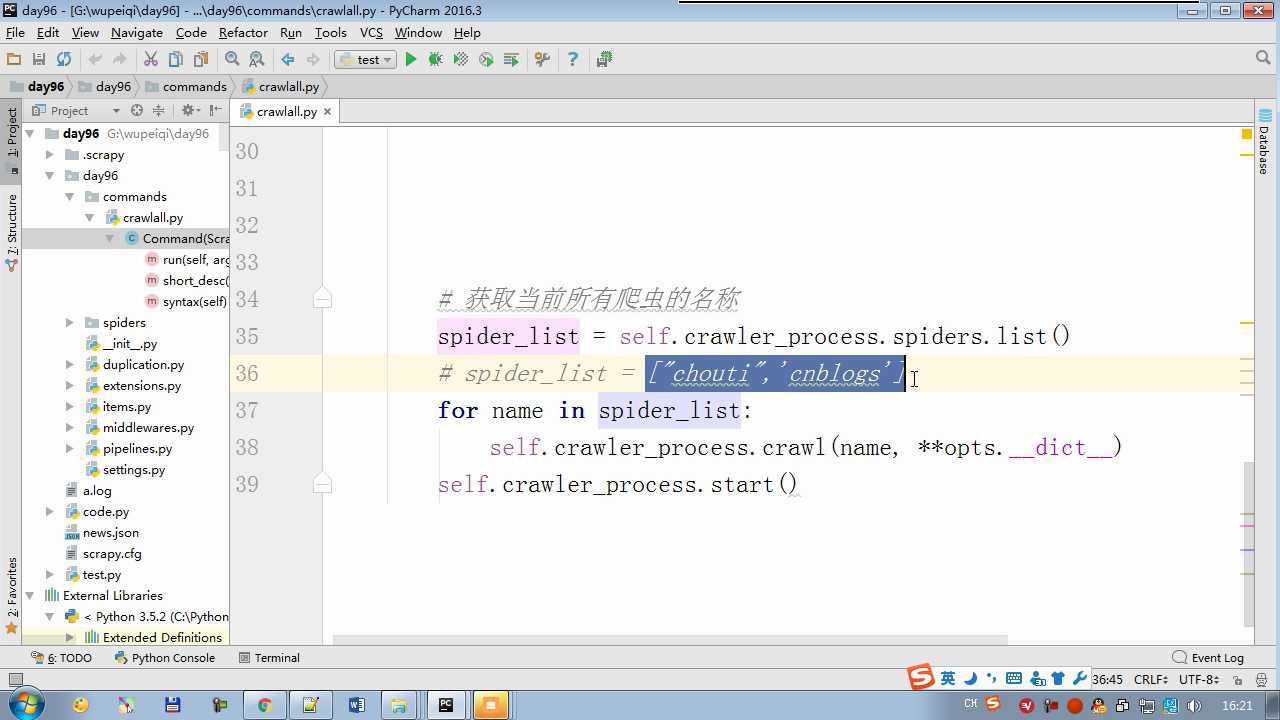The height and width of the screenshot is (720, 1280).
Task: Expand the test.py node
Action: [x=50, y=575]
